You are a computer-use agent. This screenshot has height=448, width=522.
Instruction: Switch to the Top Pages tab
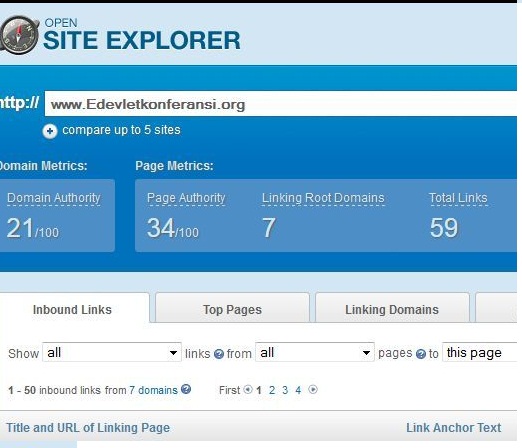pos(232,309)
